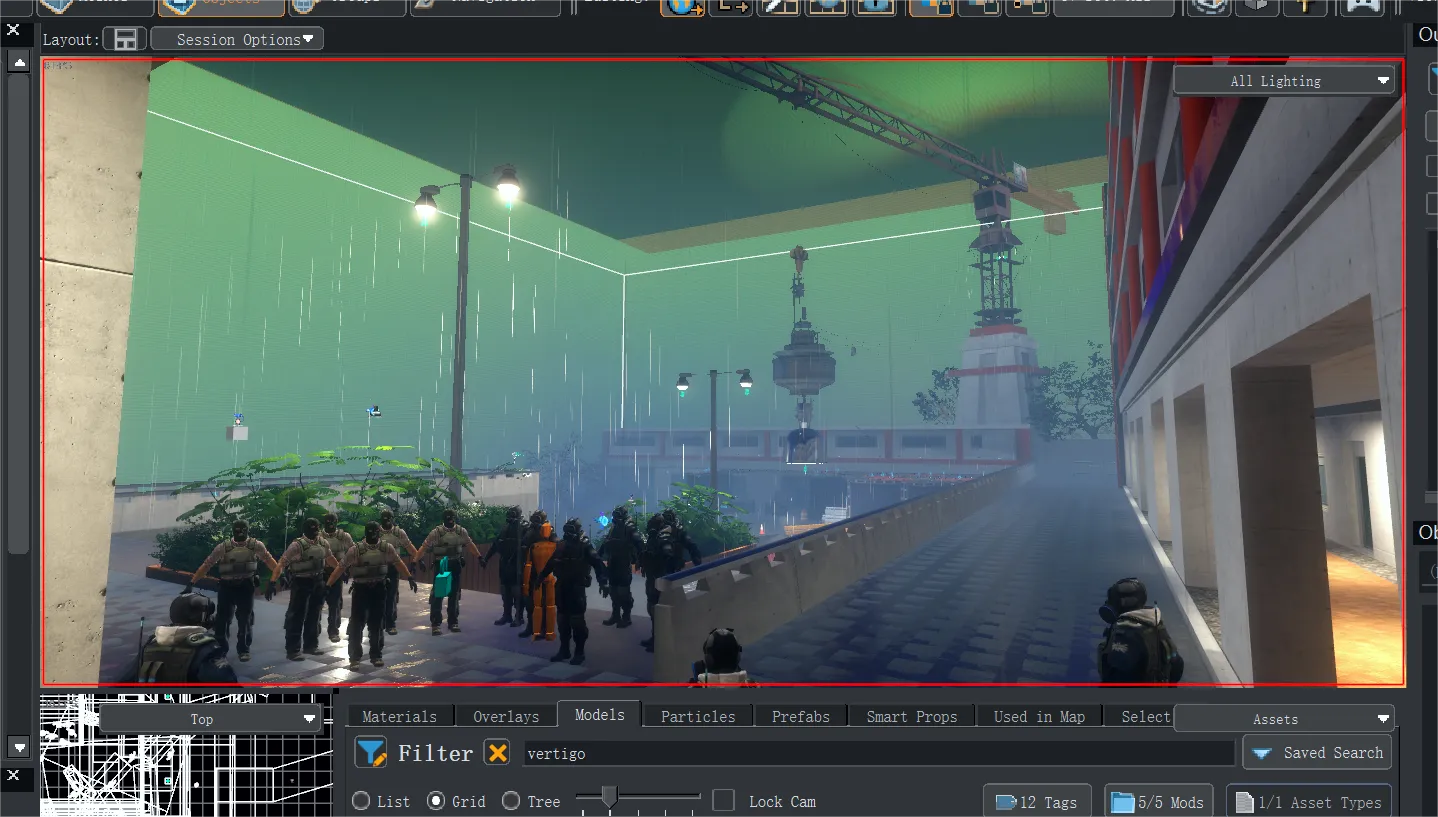The width and height of the screenshot is (1438, 817).
Task: Open the Assets dropdown selector
Action: pos(1284,719)
